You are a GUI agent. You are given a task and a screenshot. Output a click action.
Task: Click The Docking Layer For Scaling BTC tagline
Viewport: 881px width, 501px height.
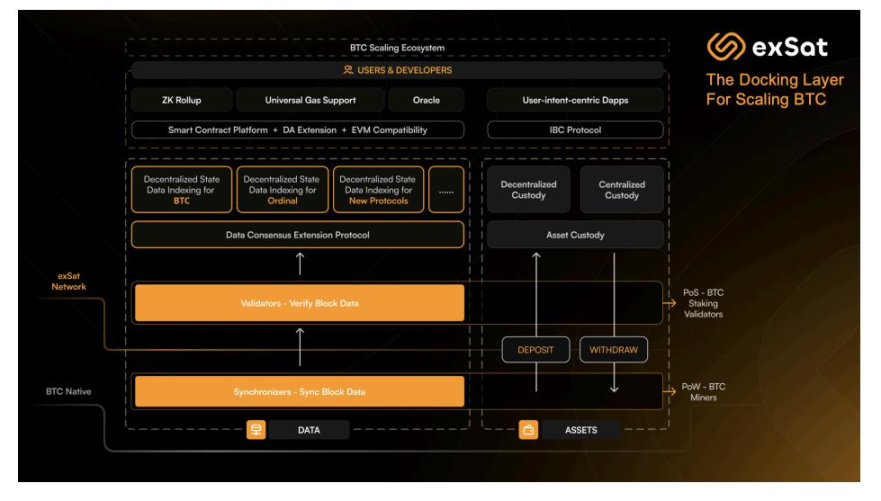click(775, 89)
